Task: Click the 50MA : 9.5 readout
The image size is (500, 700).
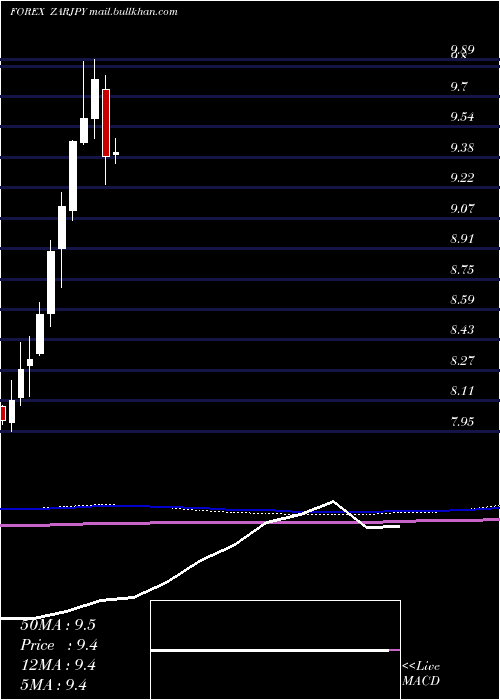Action: click(58, 625)
